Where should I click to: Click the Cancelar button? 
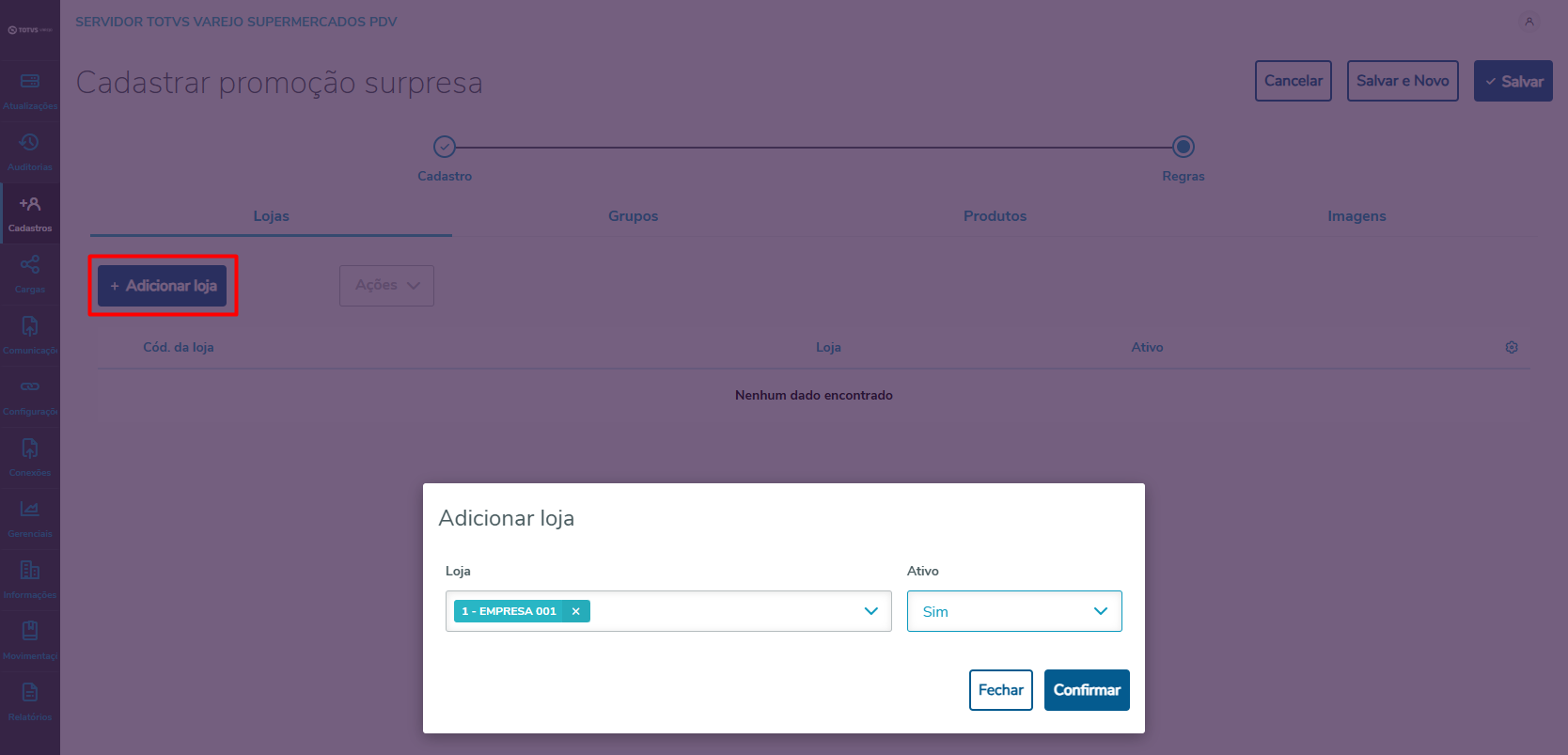1294,81
